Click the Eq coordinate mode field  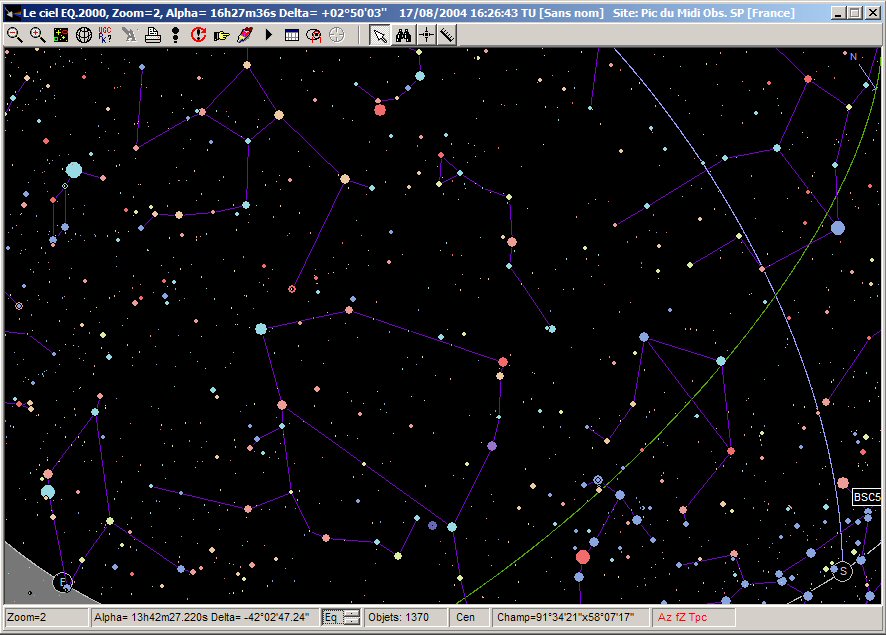[332, 617]
